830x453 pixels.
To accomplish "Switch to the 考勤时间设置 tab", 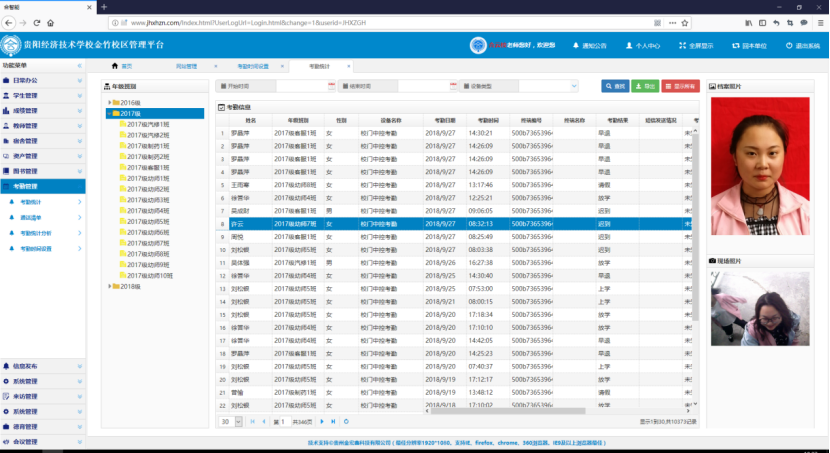I will 253,66.
